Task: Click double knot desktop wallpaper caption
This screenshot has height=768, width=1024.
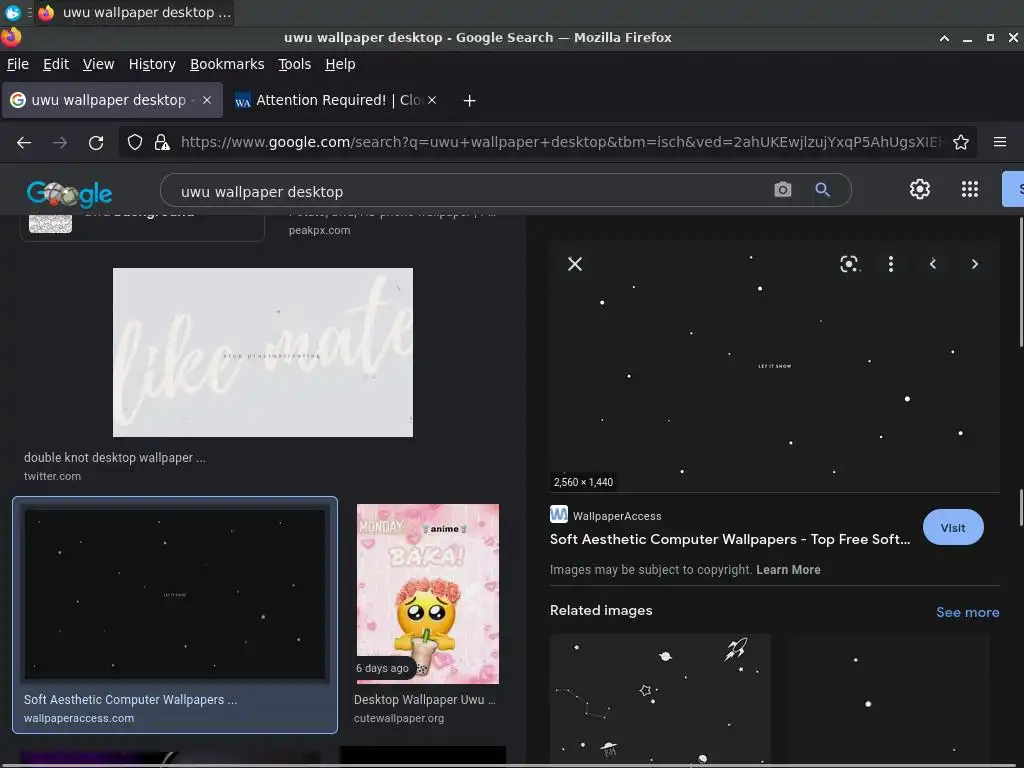Action: [115, 457]
